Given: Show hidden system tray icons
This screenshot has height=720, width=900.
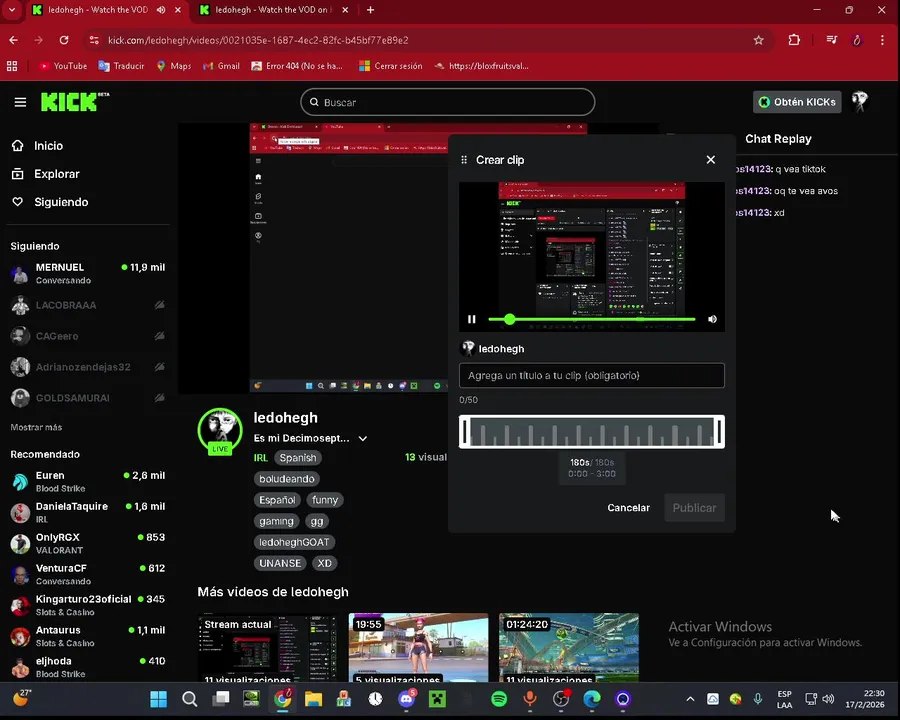Looking at the screenshot, I should click(x=690, y=699).
